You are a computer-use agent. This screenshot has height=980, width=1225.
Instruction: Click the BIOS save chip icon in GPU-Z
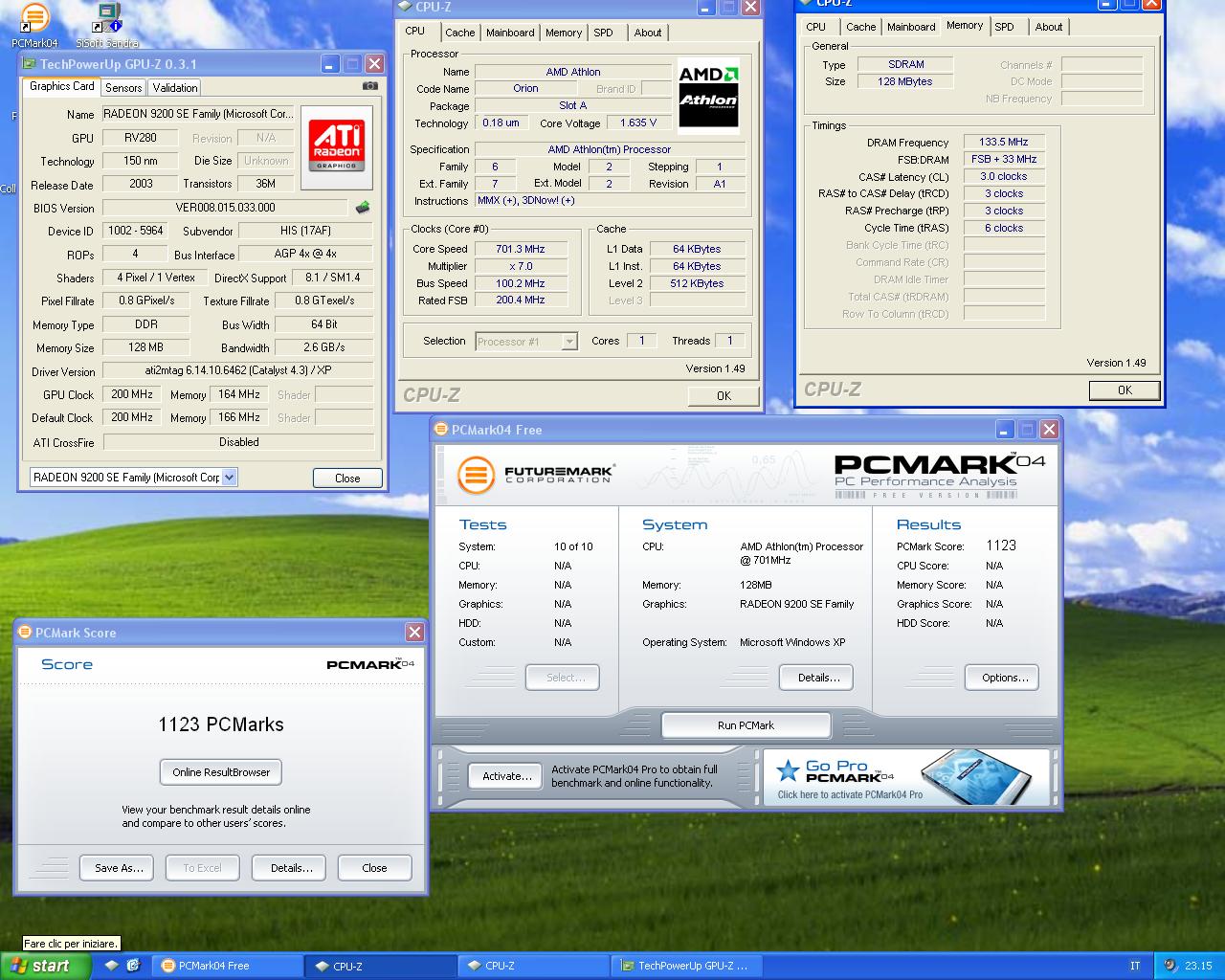(x=363, y=207)
